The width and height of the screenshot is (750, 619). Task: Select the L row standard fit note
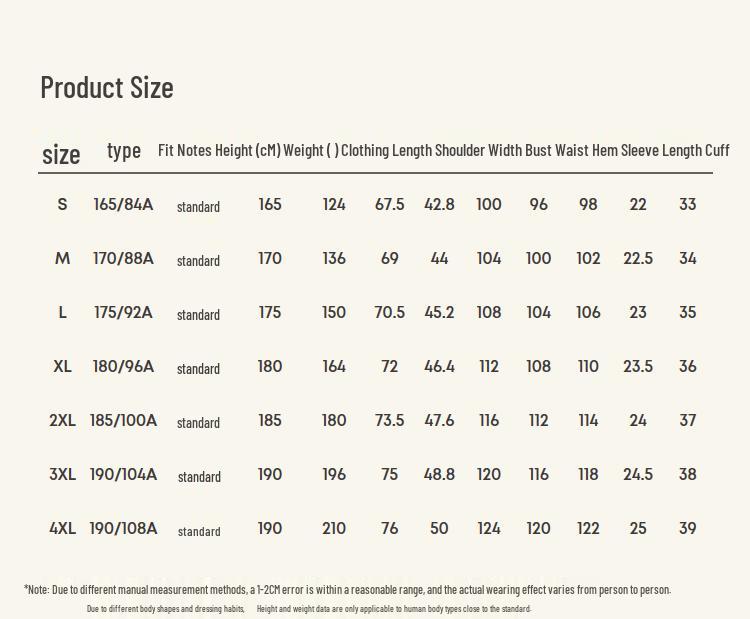tap(199, 315)
